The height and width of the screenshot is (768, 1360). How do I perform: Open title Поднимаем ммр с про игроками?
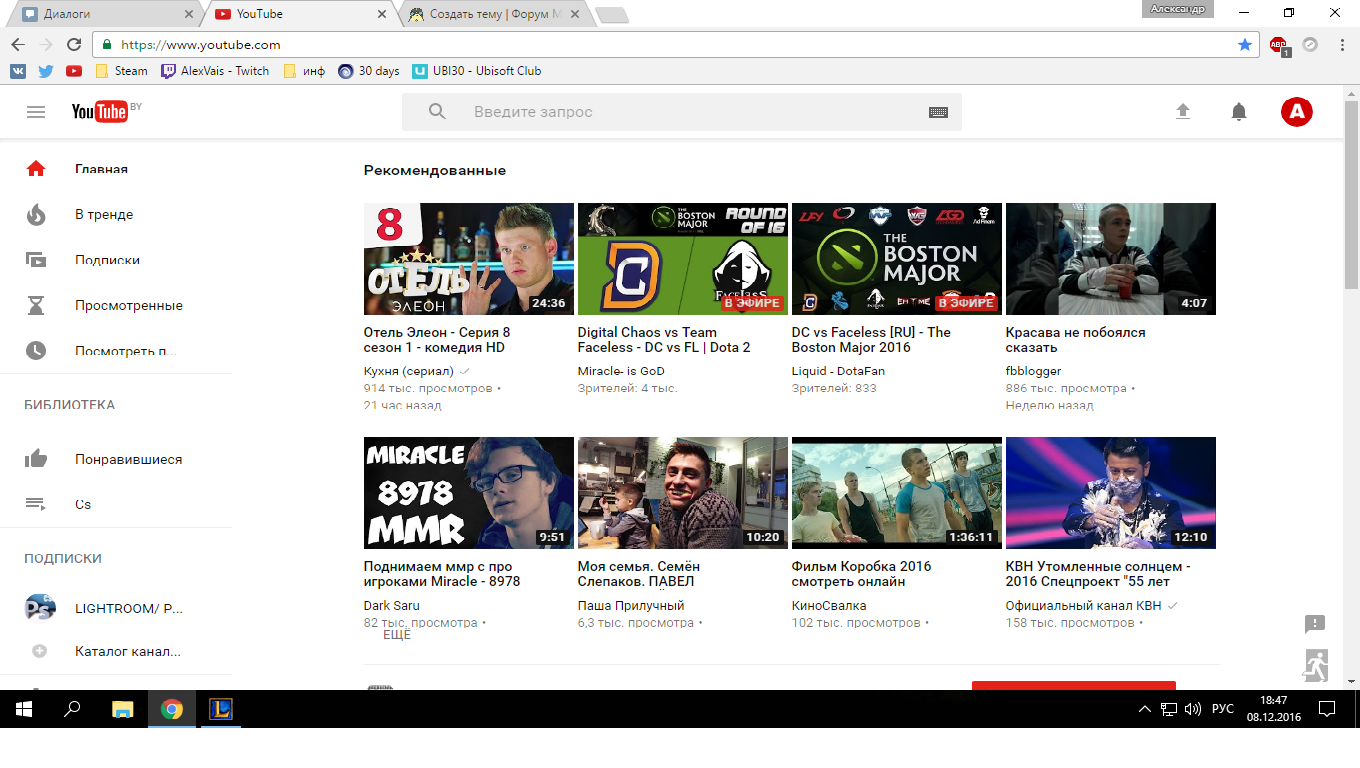tap(442, 574)
